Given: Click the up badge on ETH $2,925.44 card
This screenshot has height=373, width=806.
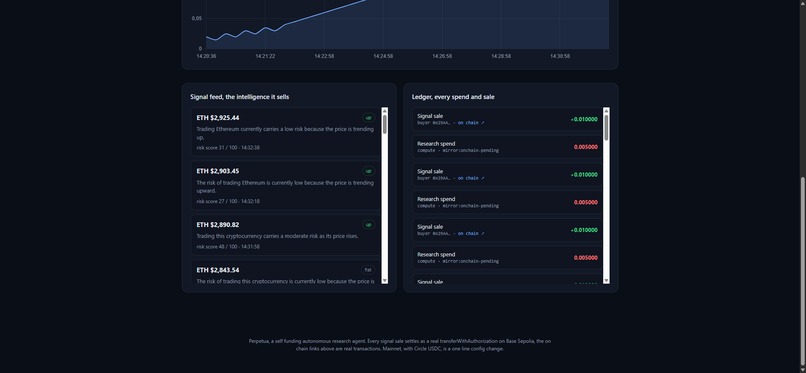Looking at the screenshot, I should [368, 118].
